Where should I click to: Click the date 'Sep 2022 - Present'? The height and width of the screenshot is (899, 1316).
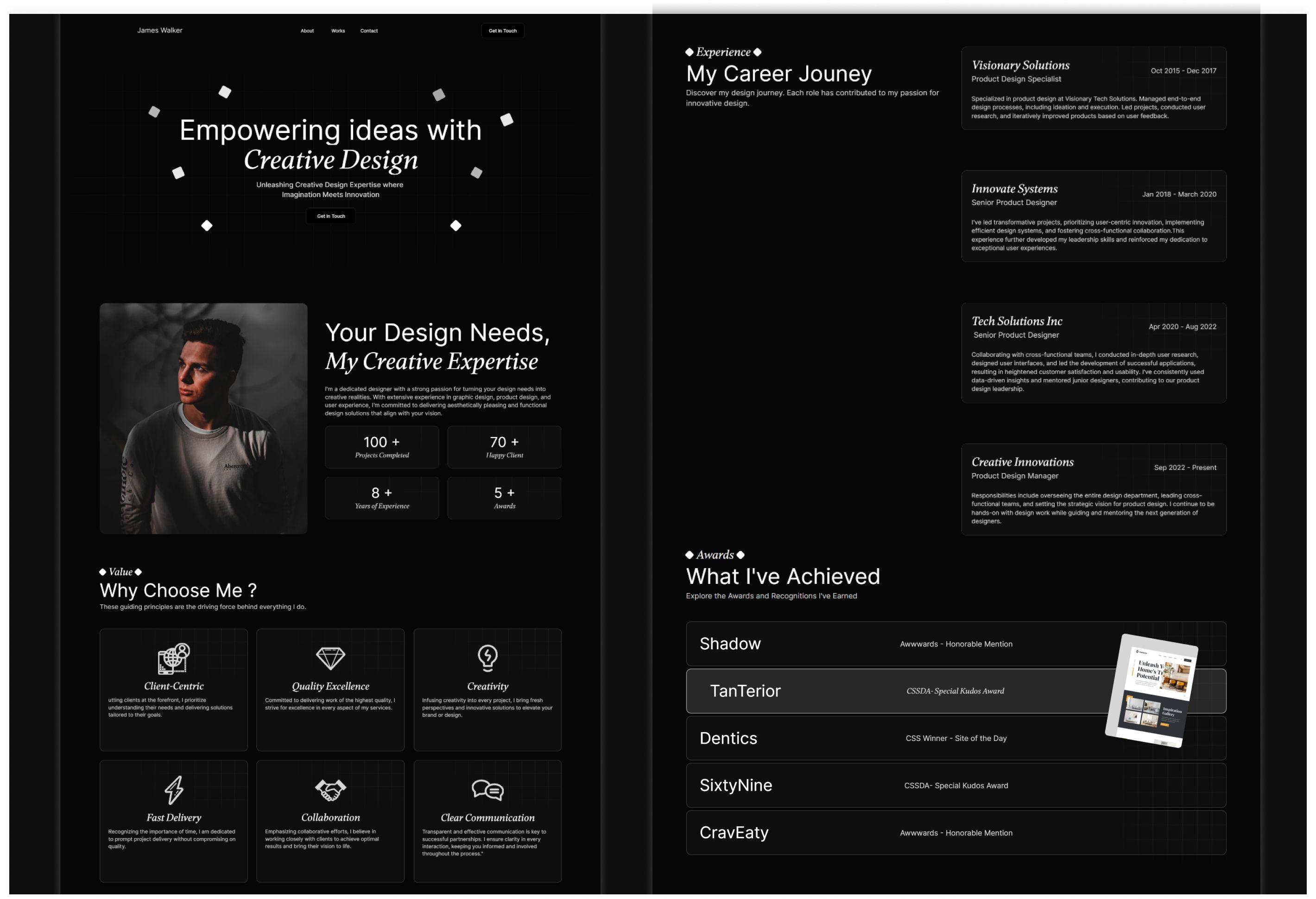click(x=1184, y=468)
